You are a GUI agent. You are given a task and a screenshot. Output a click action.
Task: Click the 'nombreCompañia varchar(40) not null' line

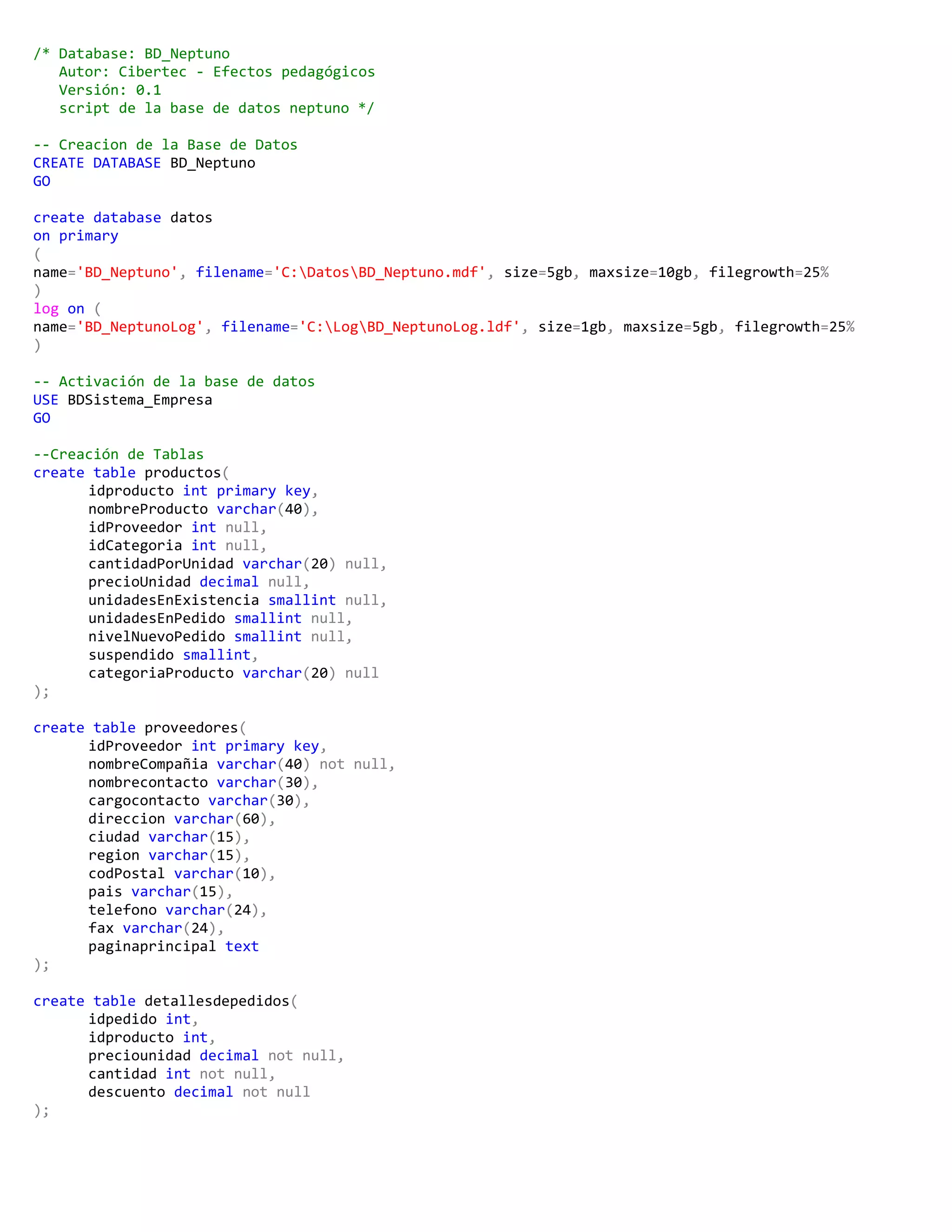(x=241, y=764)
